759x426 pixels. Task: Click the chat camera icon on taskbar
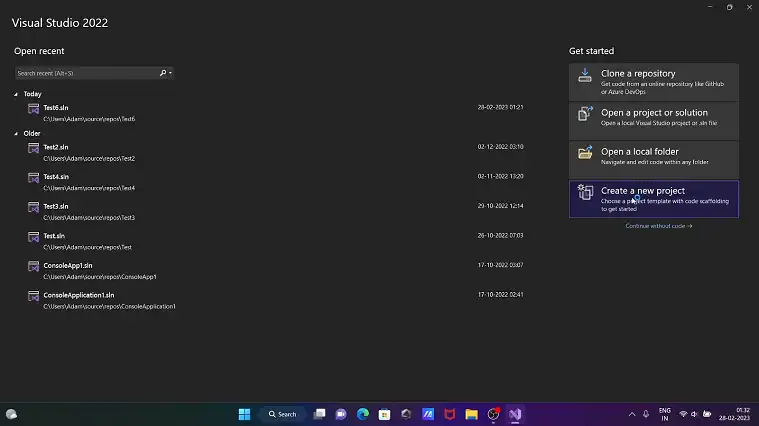(341, 414)
